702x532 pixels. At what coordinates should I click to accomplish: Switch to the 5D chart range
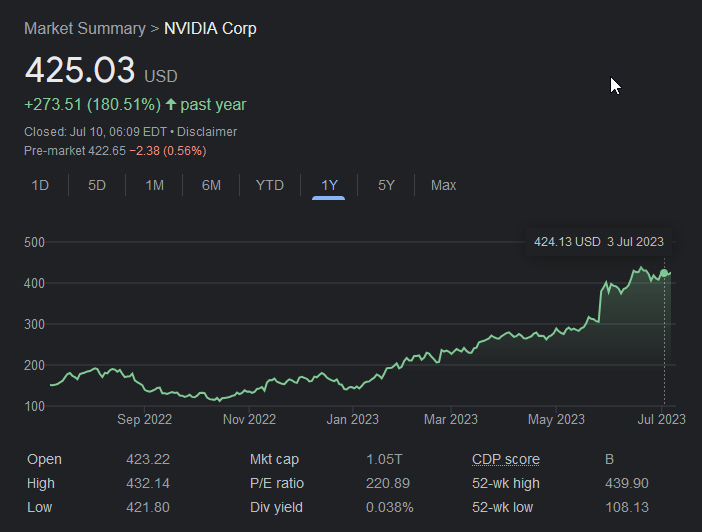tap(97, 185)
